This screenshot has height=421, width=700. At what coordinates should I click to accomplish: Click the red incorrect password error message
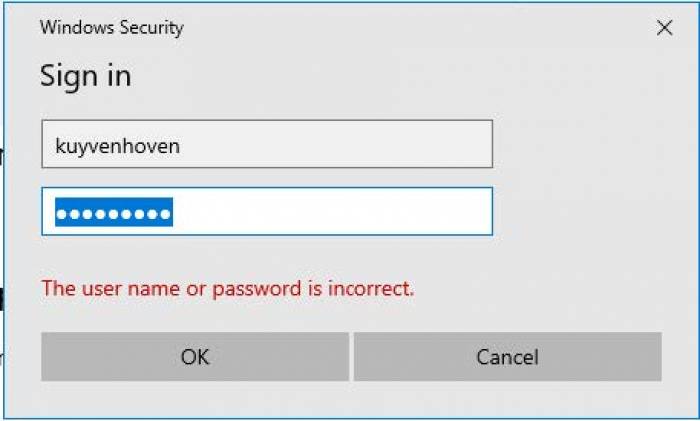coord(228,288)
